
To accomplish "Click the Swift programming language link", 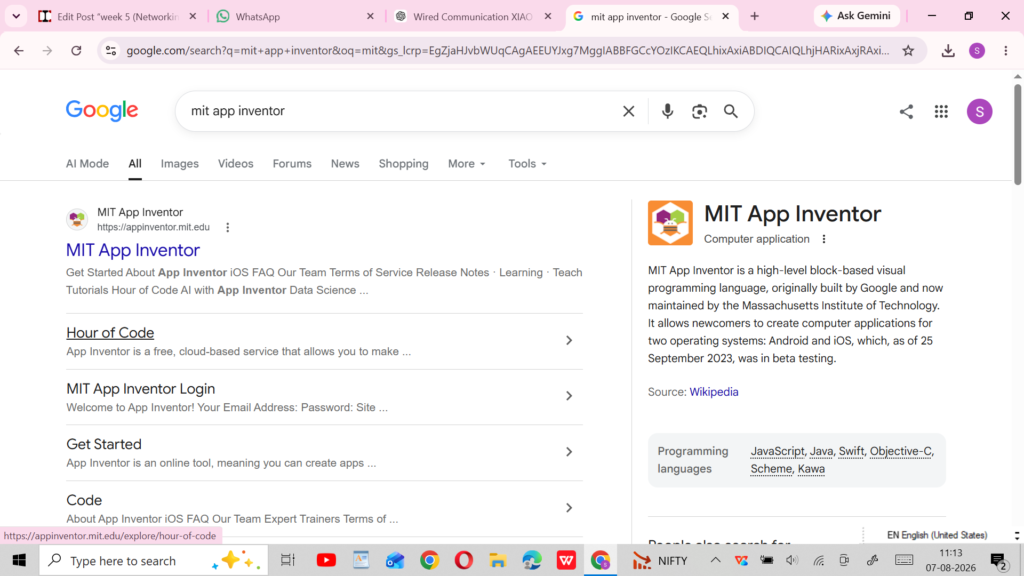I will tap(851, 451).
